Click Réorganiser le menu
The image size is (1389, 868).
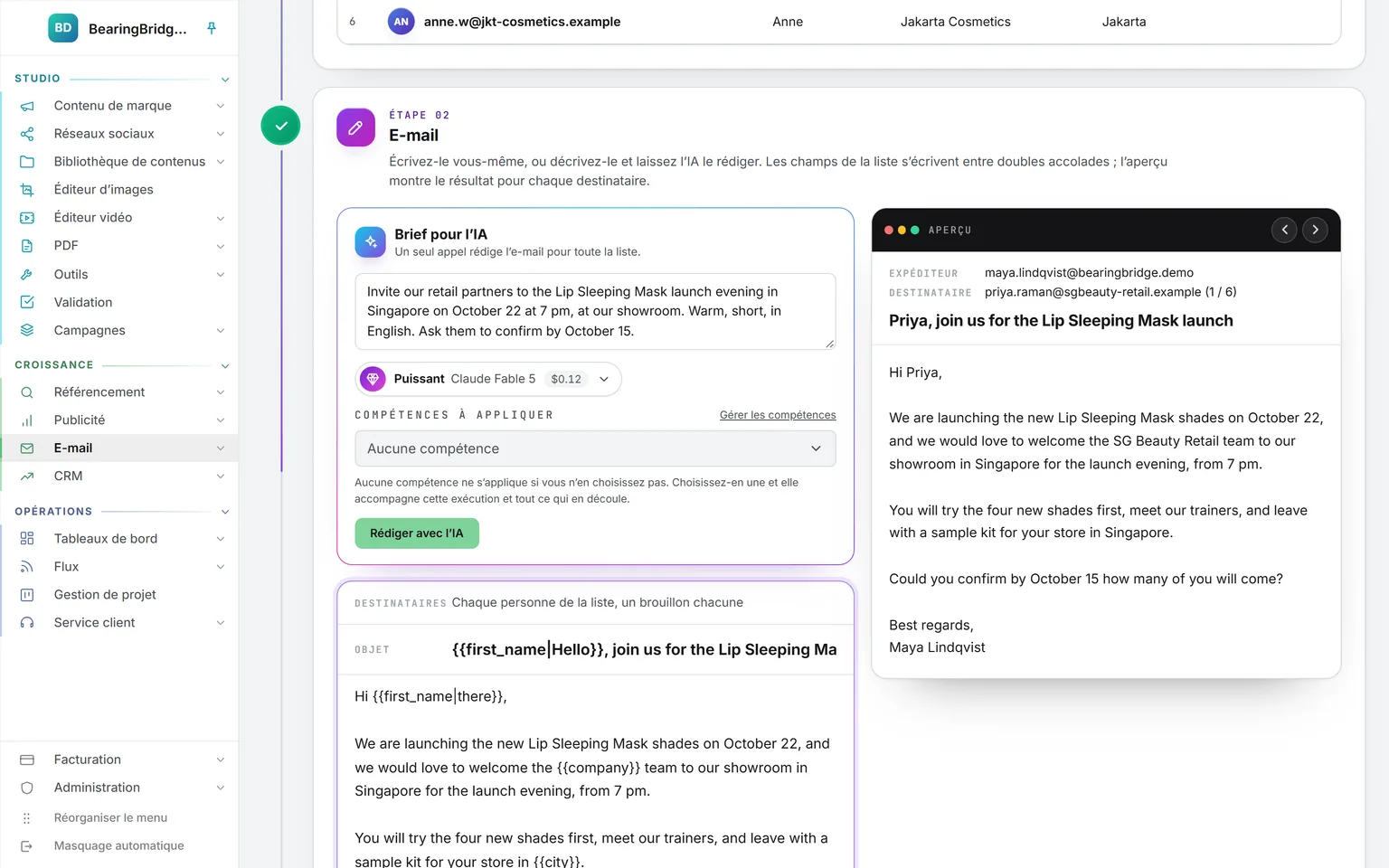pos(110,817)
